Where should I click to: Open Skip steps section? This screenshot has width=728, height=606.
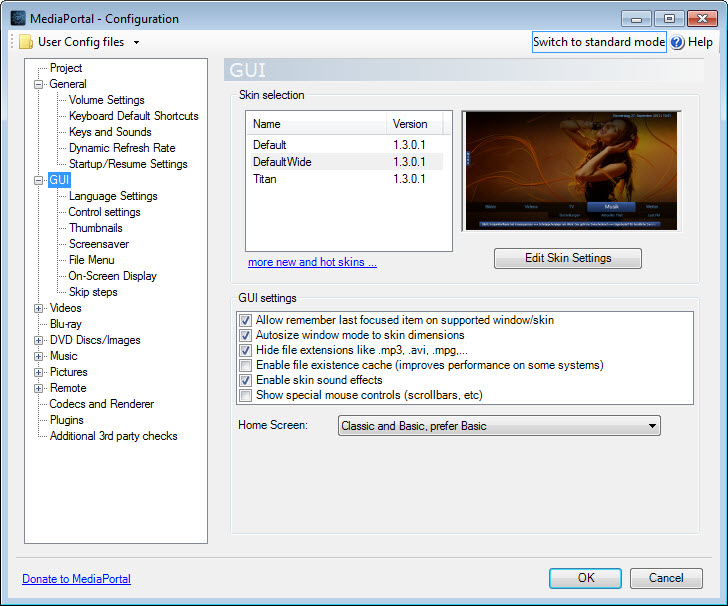tap(93, 293)
